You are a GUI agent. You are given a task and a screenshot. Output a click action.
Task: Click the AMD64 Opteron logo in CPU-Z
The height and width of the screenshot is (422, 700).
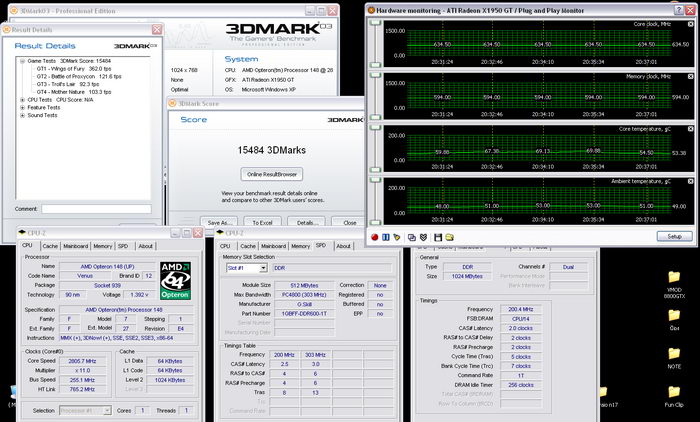pos(175,280)
